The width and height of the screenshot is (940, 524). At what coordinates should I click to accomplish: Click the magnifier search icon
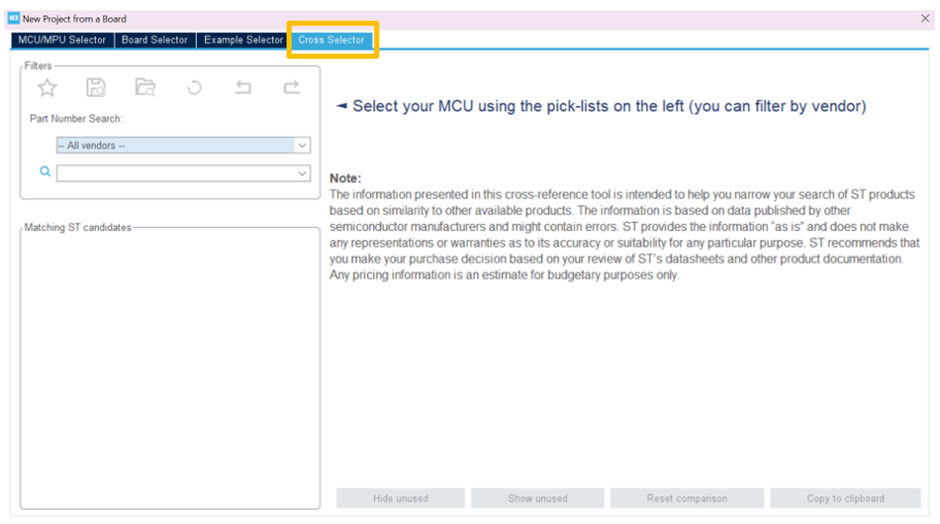click(x=45, y=172)
